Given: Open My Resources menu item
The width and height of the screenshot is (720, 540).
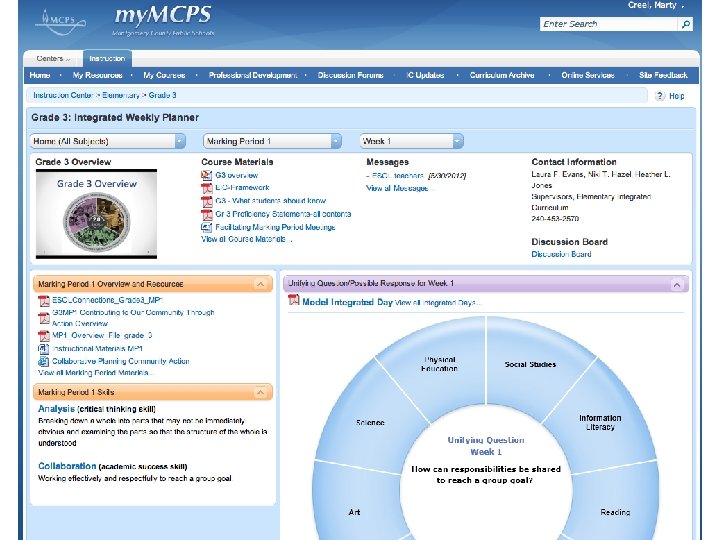Looking at the screenshot, I should [x=97, y=75].
